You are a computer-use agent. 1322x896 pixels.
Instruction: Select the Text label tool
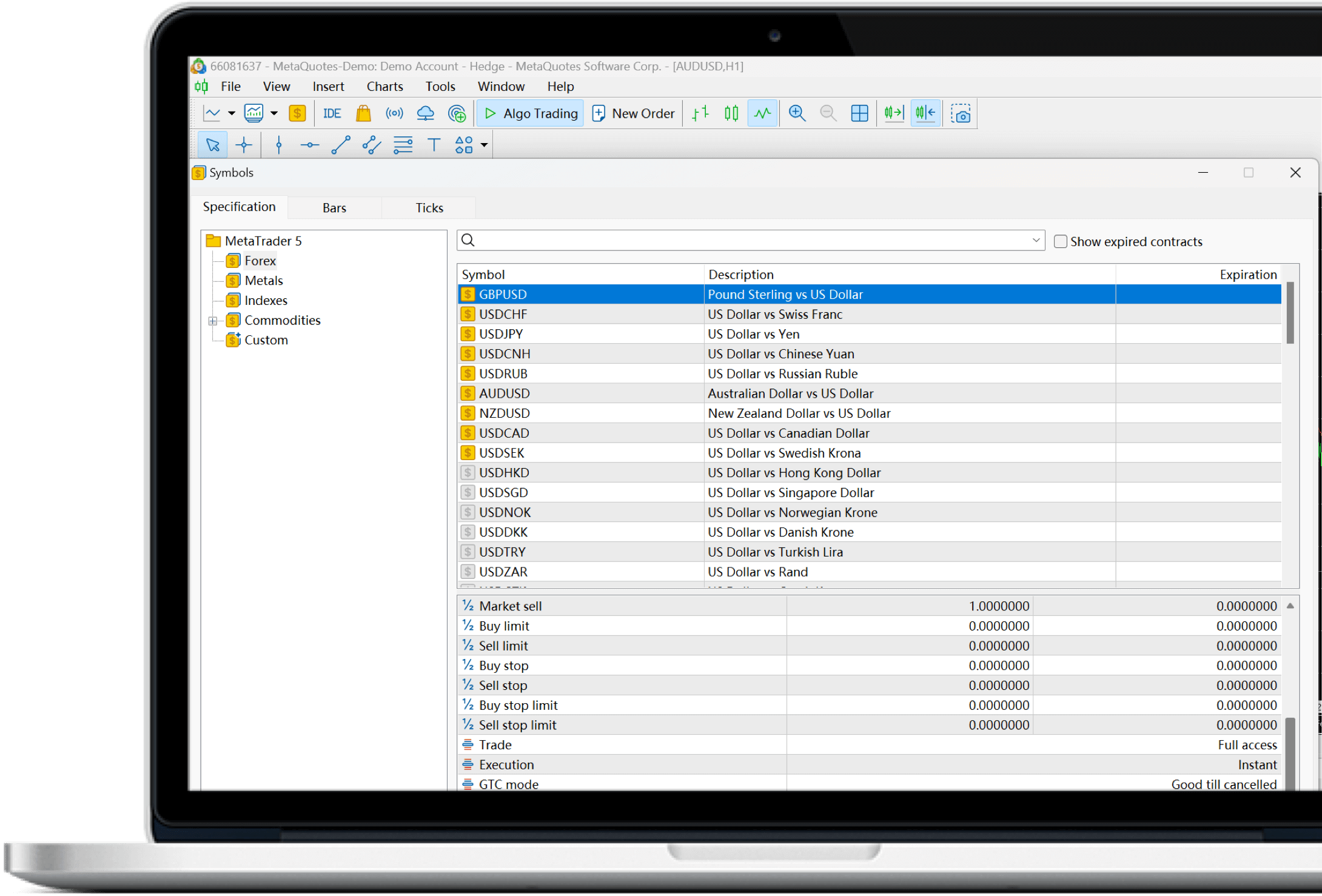[434, 145]
